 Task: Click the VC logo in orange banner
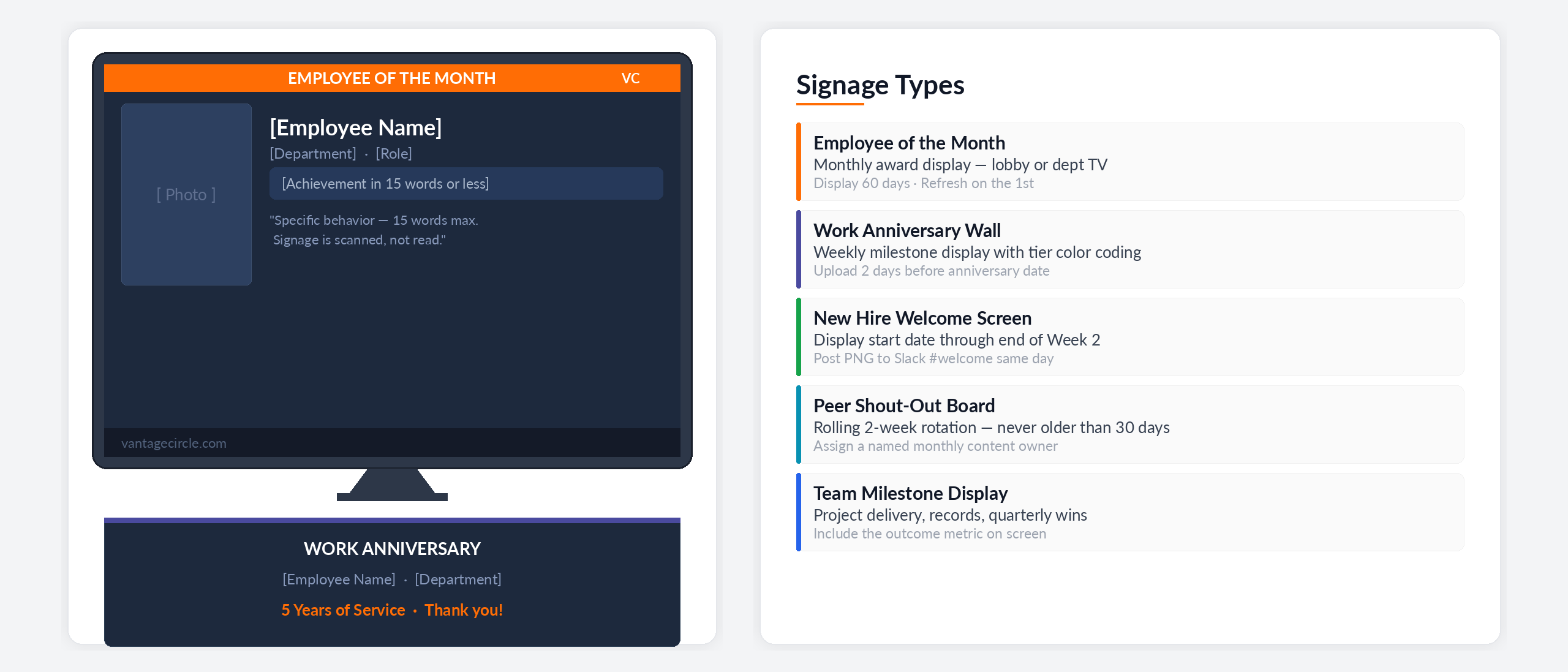[x=630, y=78]
